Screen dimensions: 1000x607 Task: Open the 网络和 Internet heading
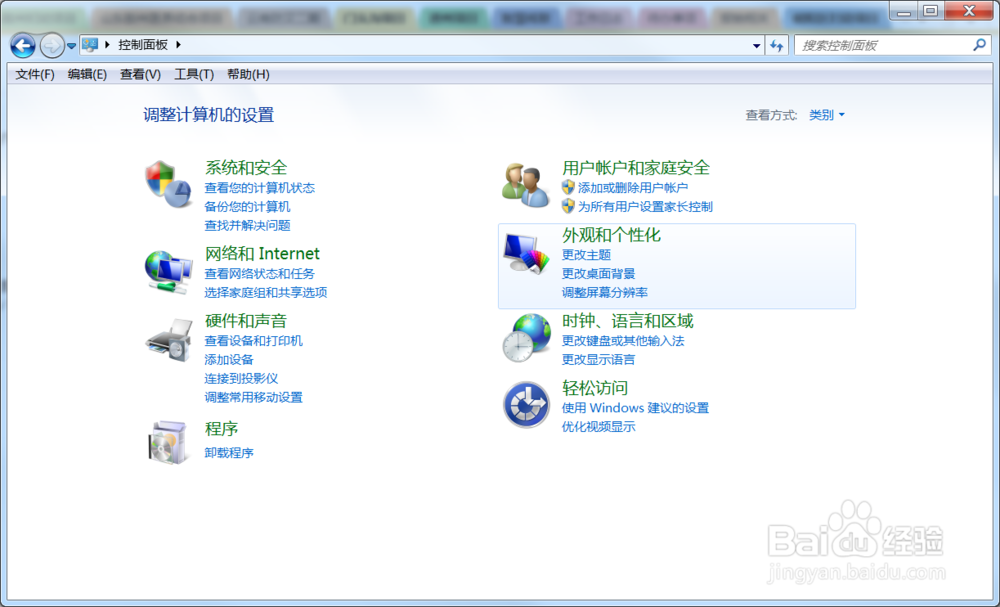coord(262,254)
